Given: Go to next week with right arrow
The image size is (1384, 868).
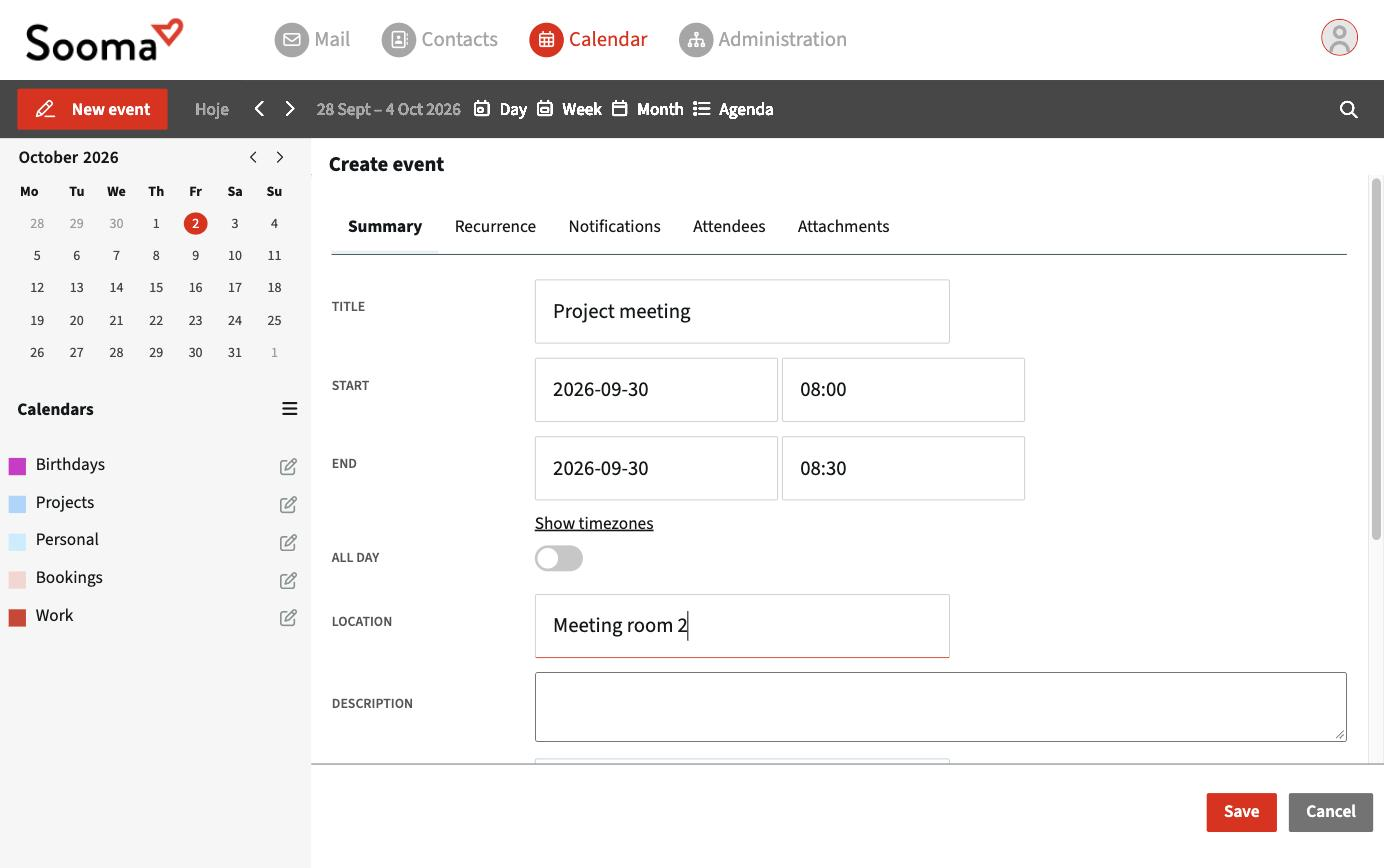Looking at the screenshot, I should 290,109.
